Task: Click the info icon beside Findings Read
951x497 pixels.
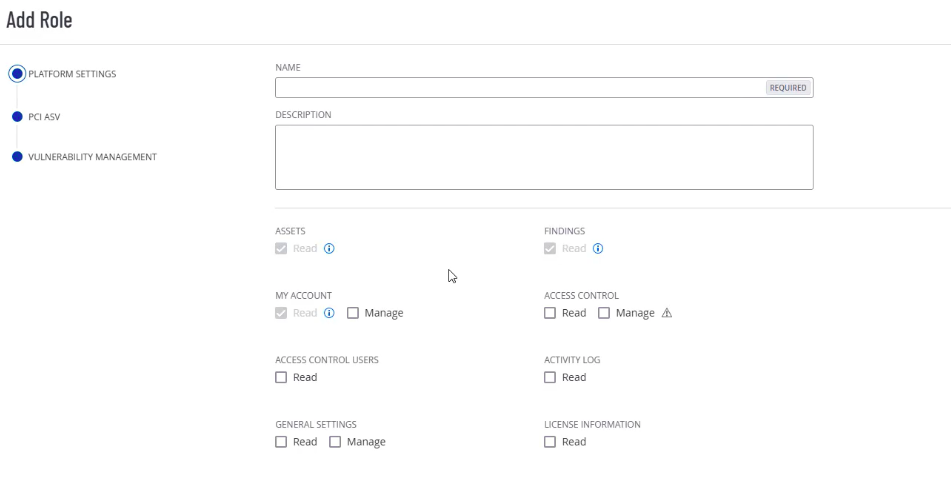Action: (598, 249)
